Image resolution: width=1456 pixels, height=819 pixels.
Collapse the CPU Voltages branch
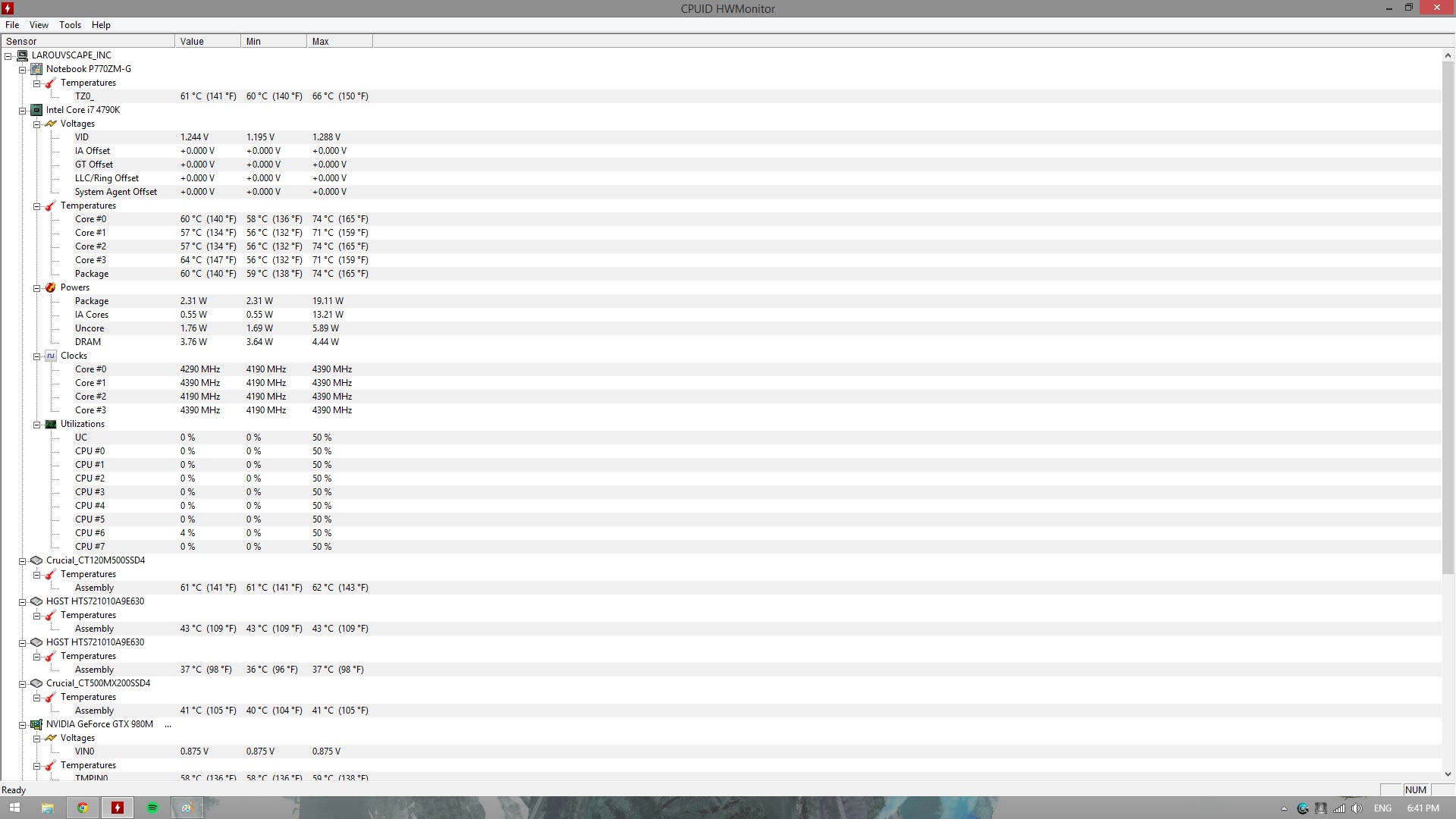point(36,124)
